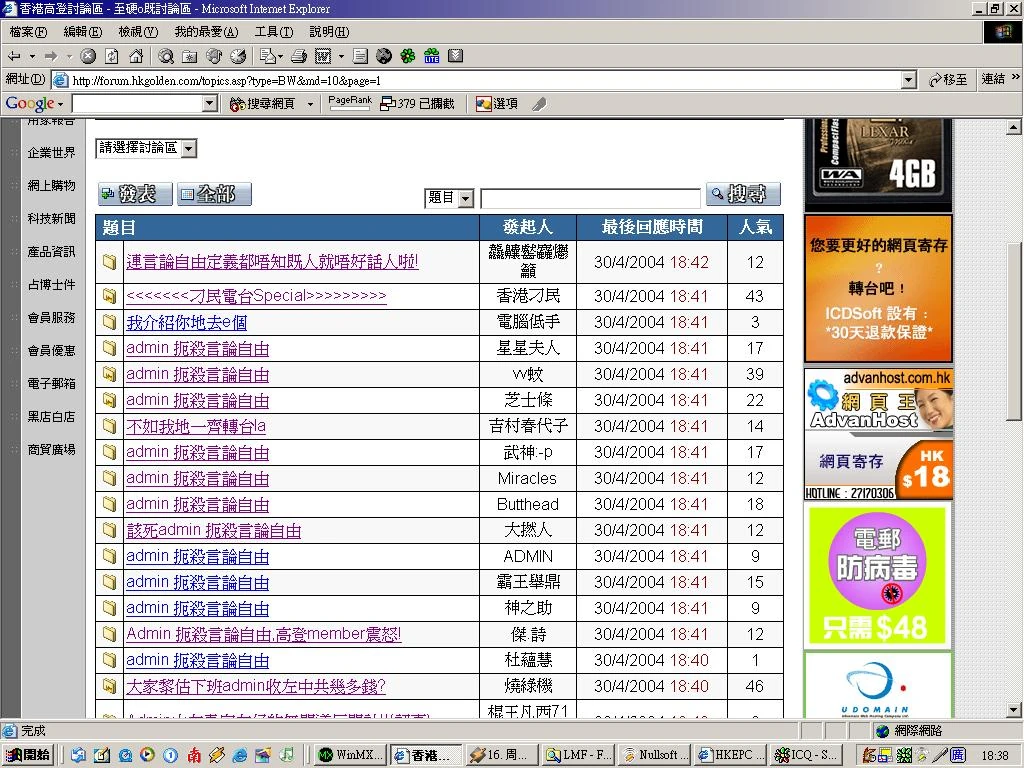The width and height of the screenshot is (1024, 768).
Task: Expand the Google search box history dropdown
Action: pos(210,104)
